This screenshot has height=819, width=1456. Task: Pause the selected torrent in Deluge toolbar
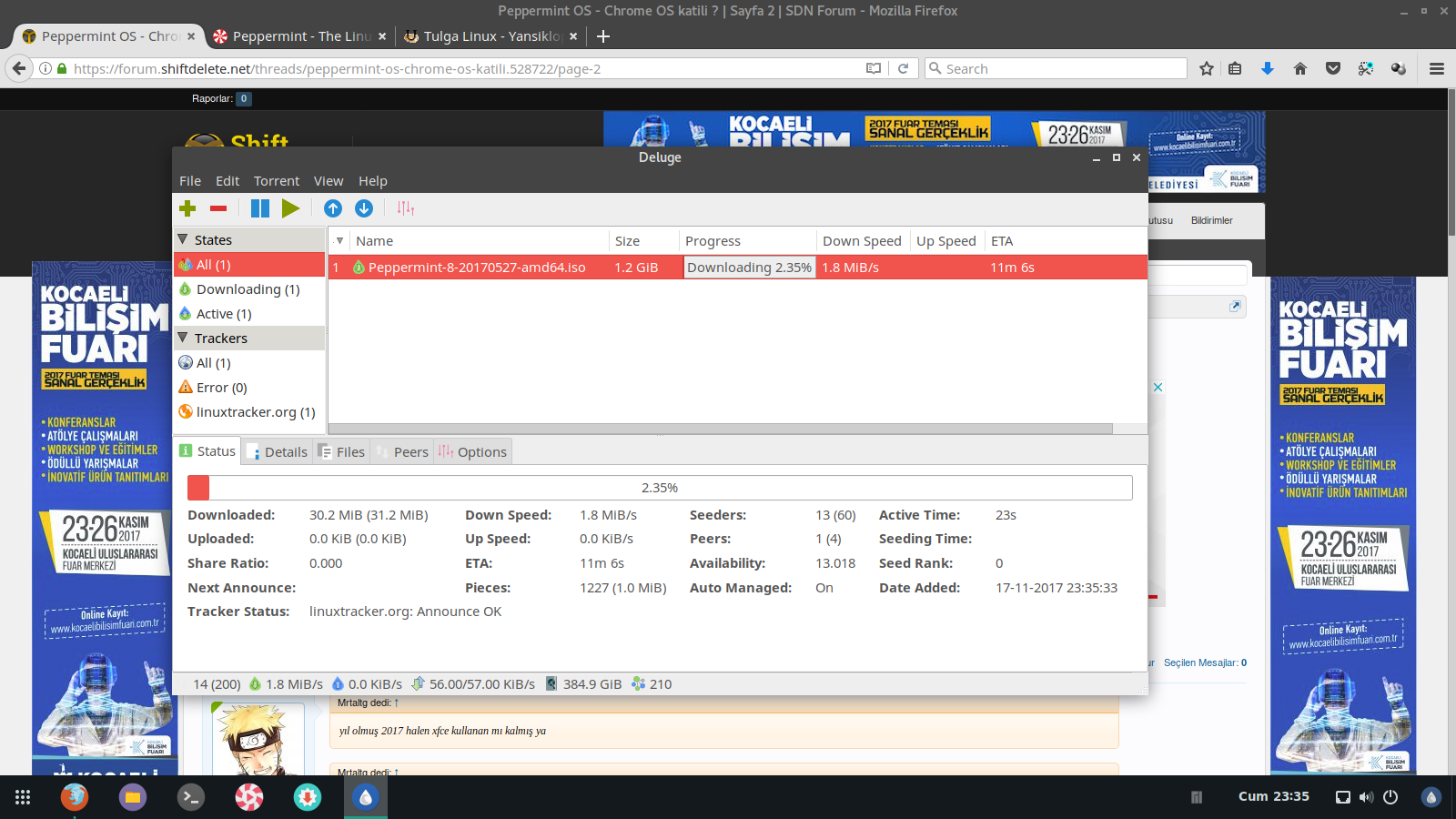click(x=260, y=208)
